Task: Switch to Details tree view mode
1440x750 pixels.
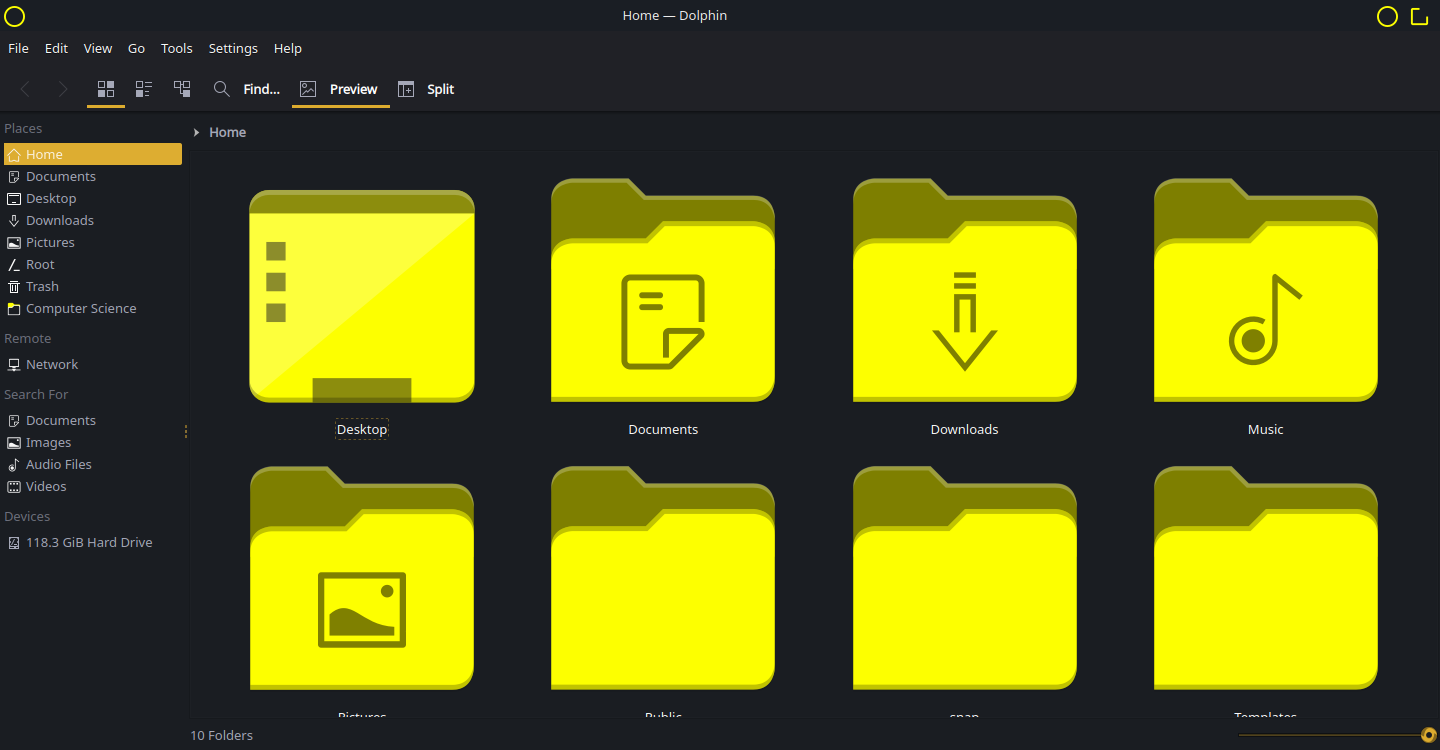Action: coord(182,89)
